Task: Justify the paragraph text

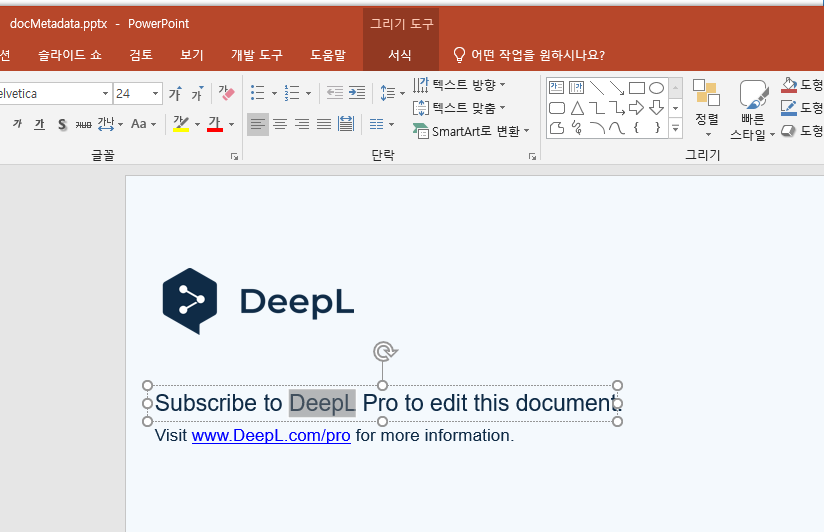Action: coord(324,125)
